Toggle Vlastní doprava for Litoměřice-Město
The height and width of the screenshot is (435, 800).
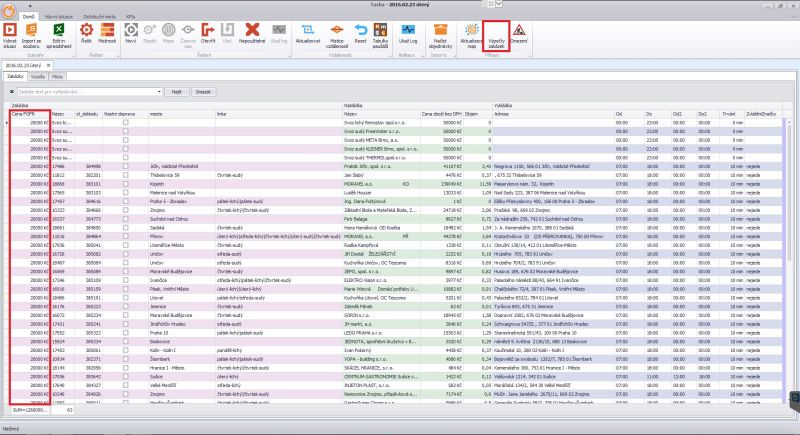[126, 245]
